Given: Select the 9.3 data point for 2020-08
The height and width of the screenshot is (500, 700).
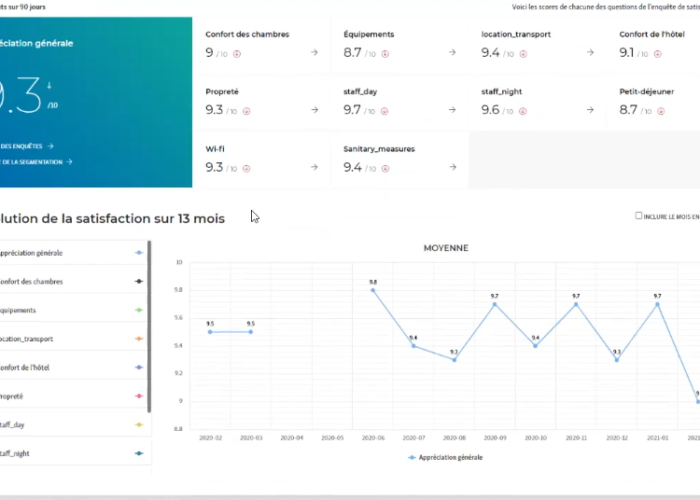Looking at the screenshot, I should 454,359.
